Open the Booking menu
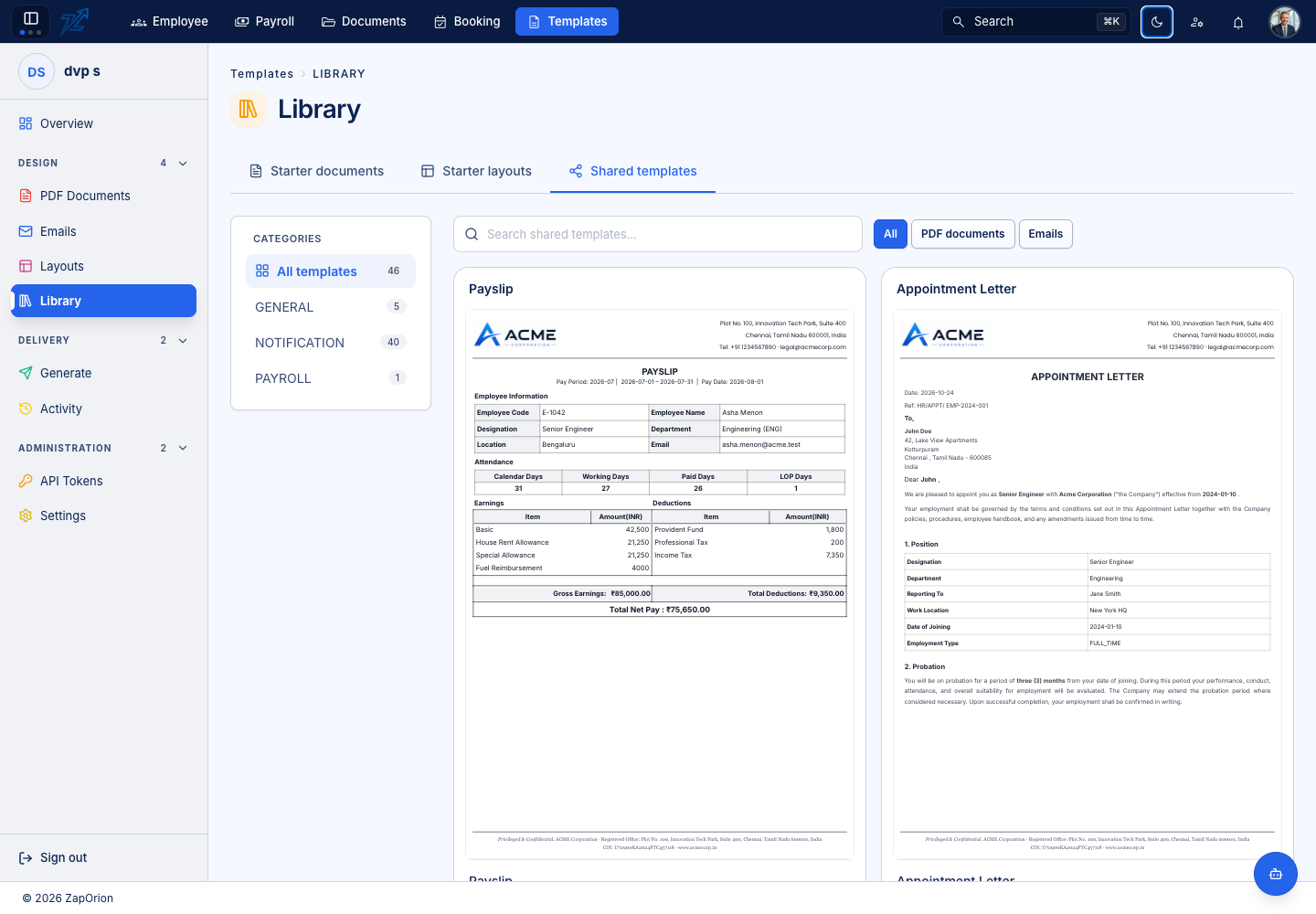The image size is (1316, 914). point(467,21)
